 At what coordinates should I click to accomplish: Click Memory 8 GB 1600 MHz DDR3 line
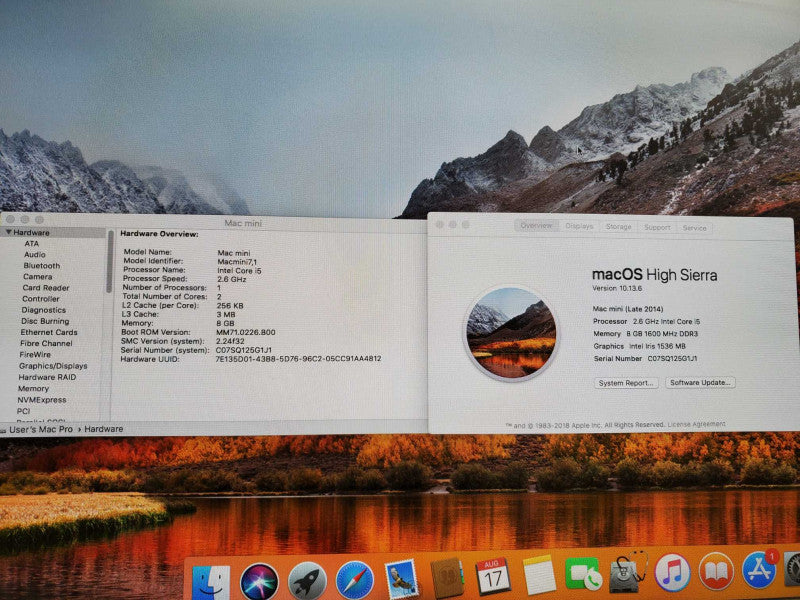click(645, 333)
